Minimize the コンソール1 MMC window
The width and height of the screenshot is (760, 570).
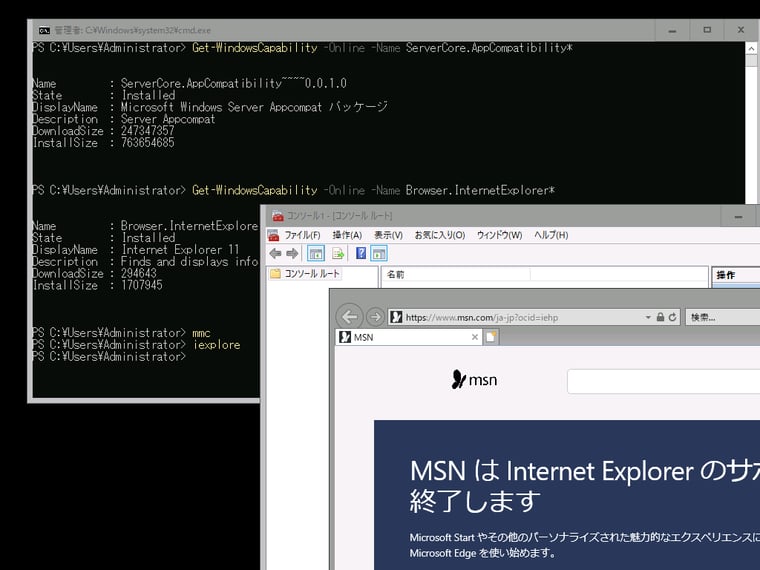pyautogui.click(x=738, y=216)
